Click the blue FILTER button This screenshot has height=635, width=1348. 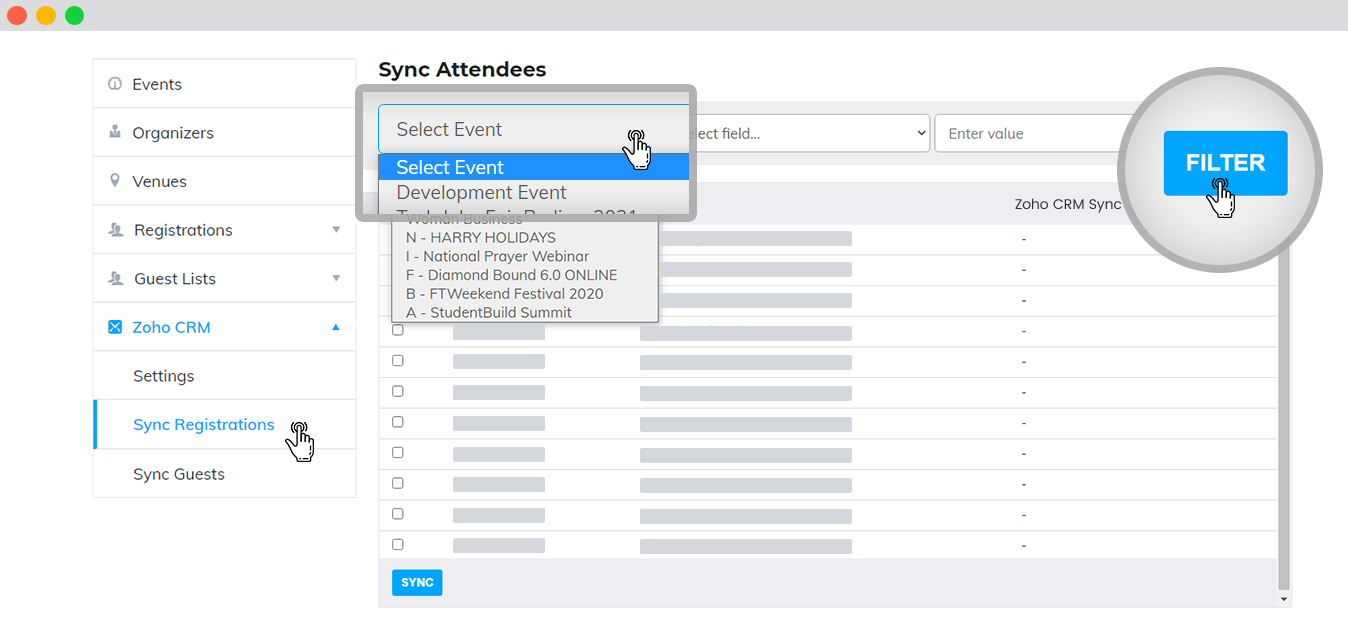(1225, 163)
